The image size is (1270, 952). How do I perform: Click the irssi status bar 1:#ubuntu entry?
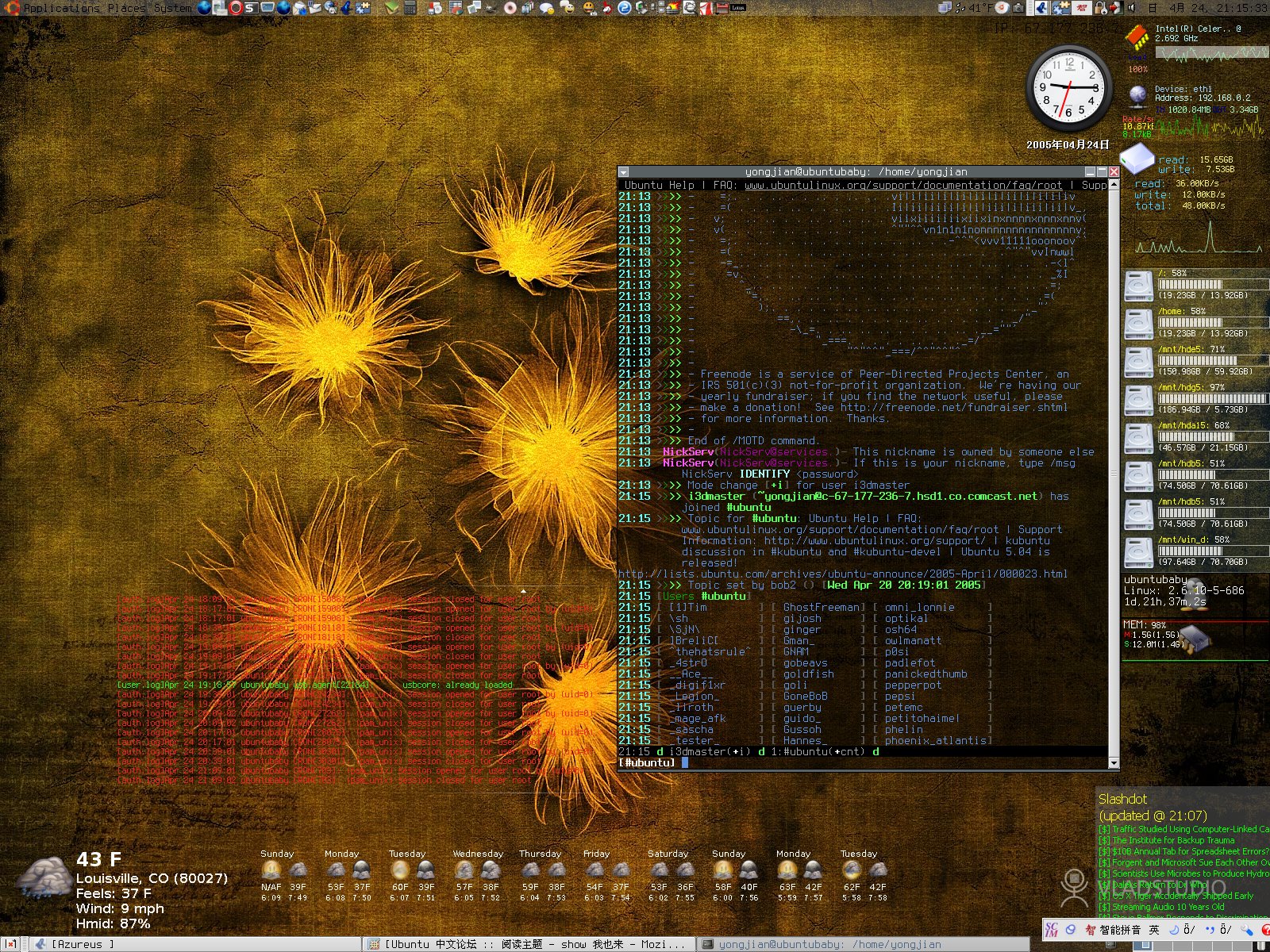(818, 751)
